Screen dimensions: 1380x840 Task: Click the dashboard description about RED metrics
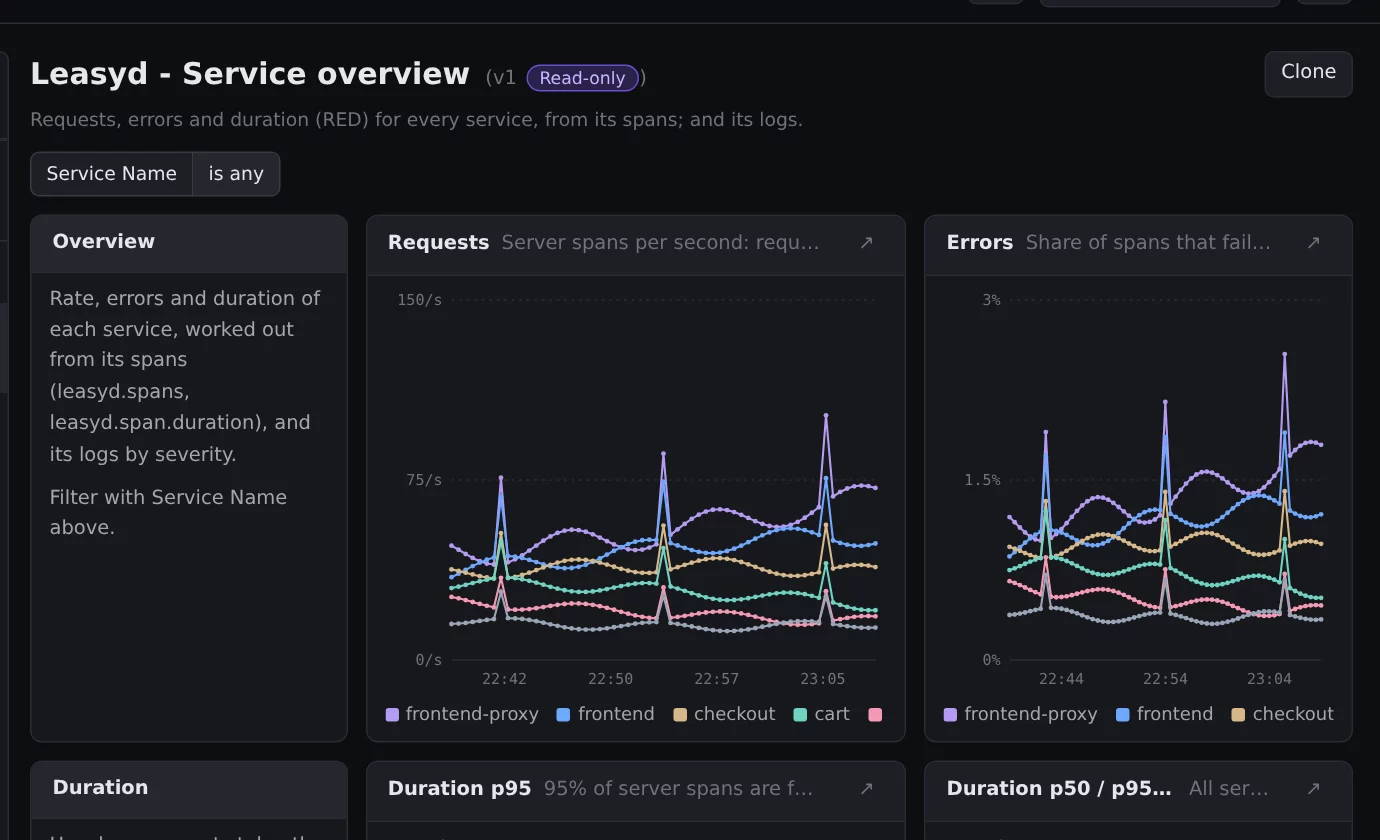pos(416,120)
